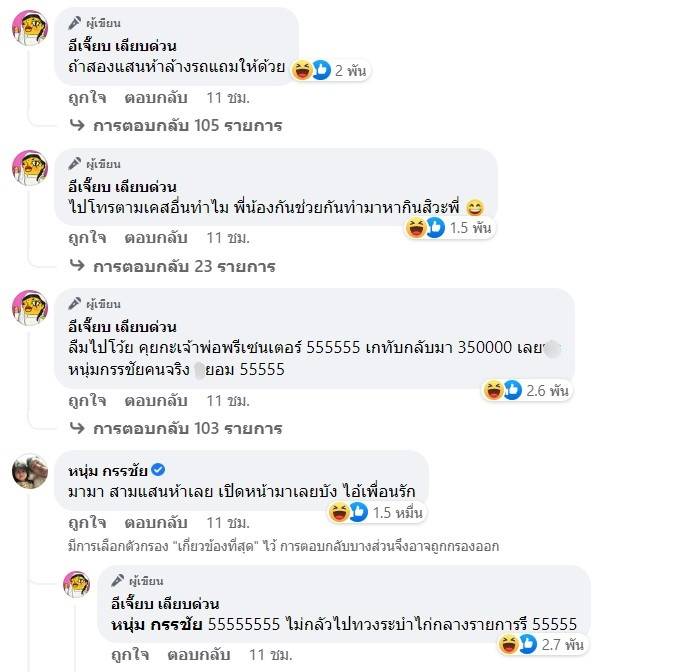Click the verified badge beside หนุ่ม กรรชัย
Image resolution: width=676 pixels, height=672 pixels.
click(x=159, y=469)
